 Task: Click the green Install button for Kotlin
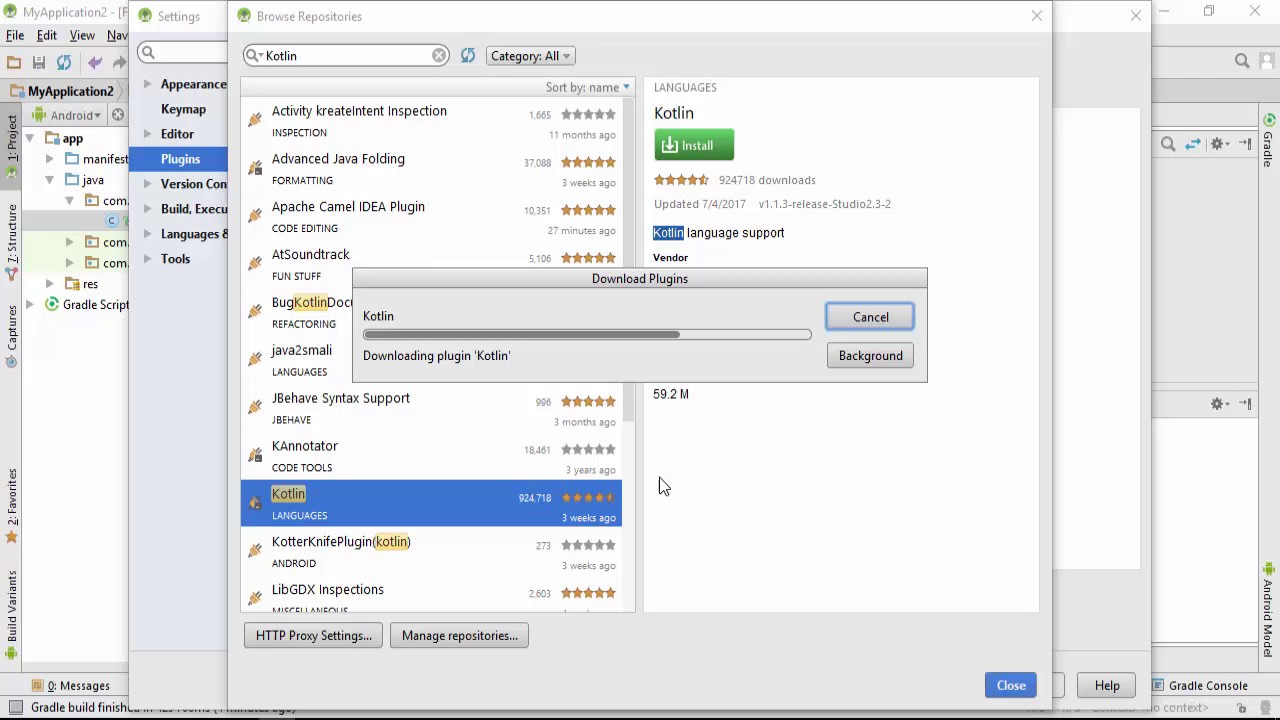(694, 145)
